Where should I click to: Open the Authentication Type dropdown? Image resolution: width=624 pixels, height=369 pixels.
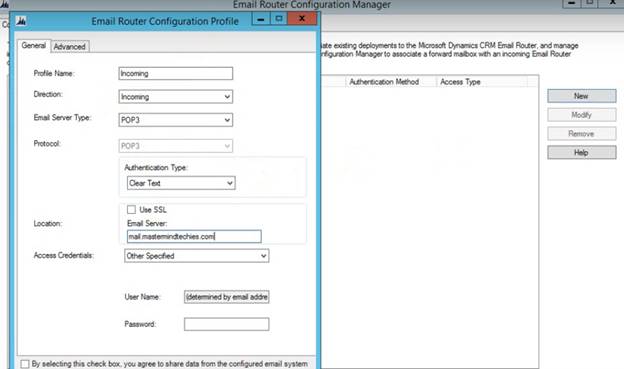click(x=181, y=183)
